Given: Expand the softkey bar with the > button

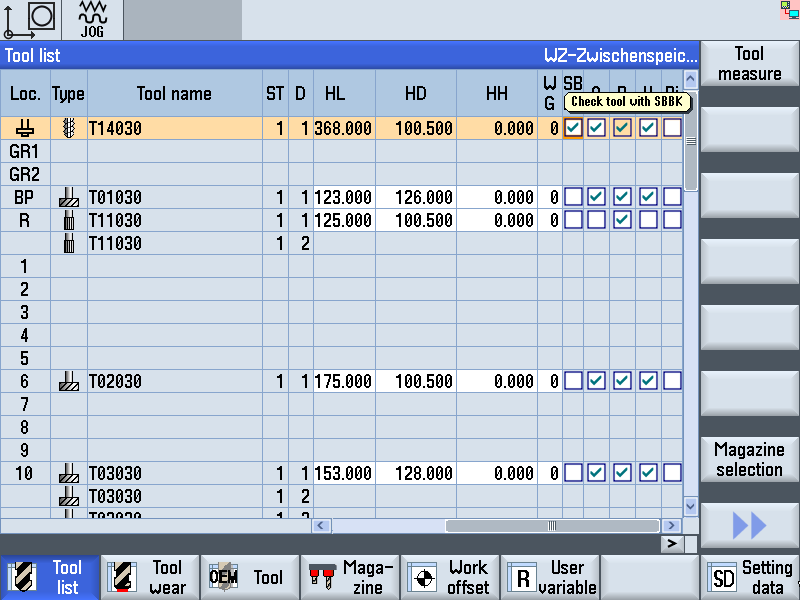Looking at the screenshot, I should tap(673, 543).
